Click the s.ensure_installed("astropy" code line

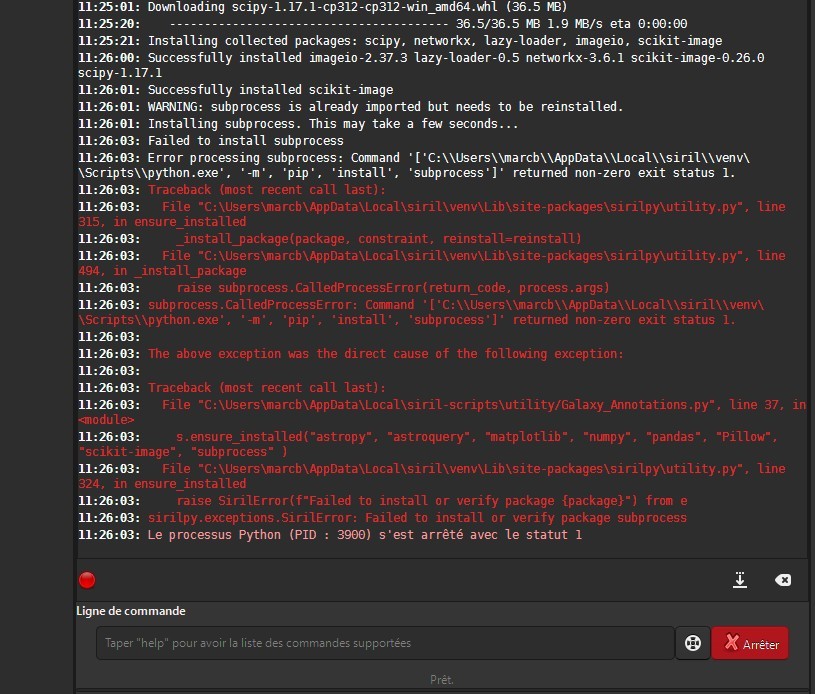(428, 444)
